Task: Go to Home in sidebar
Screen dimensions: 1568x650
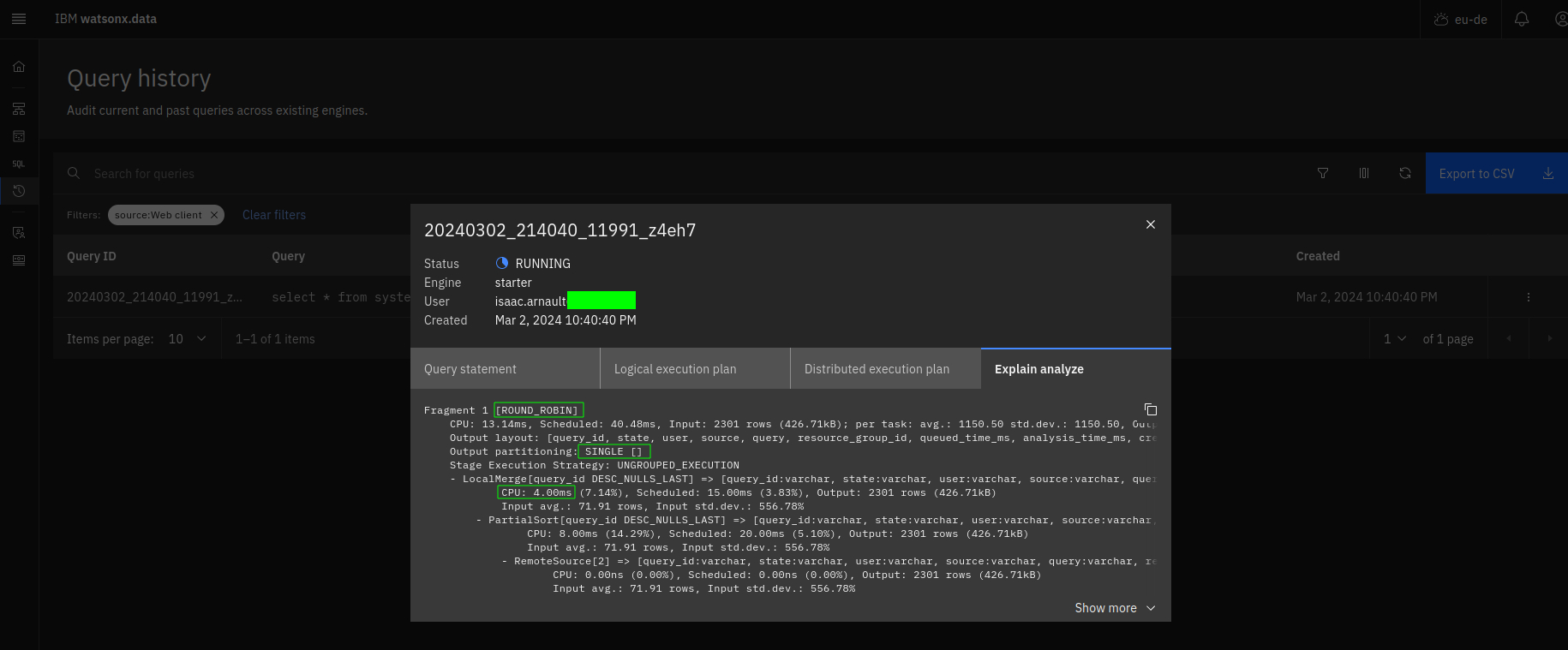Action: click(x=19, y=67)
